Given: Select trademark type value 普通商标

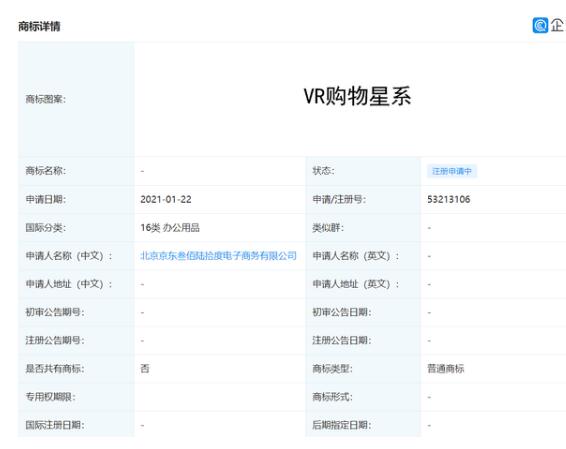Looking at the screenshot, I should click(446, 369).
